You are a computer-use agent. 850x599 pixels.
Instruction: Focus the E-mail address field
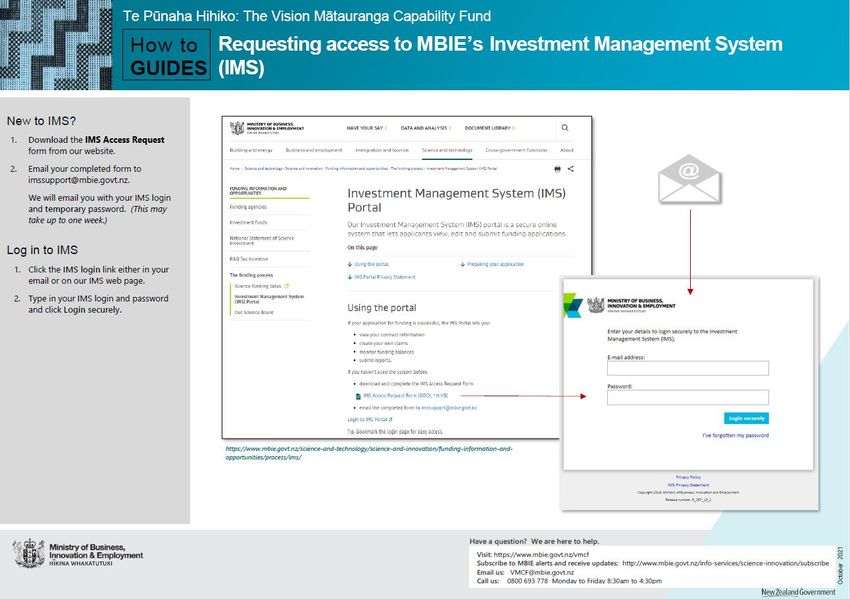pyautogui.click(x=687, y=368)
